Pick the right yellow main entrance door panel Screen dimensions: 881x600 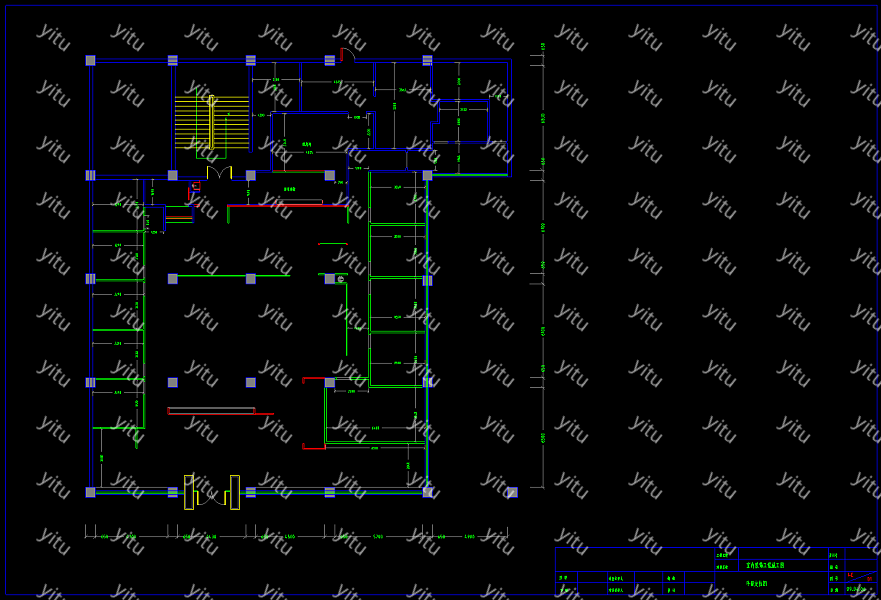tap(235, 491)
